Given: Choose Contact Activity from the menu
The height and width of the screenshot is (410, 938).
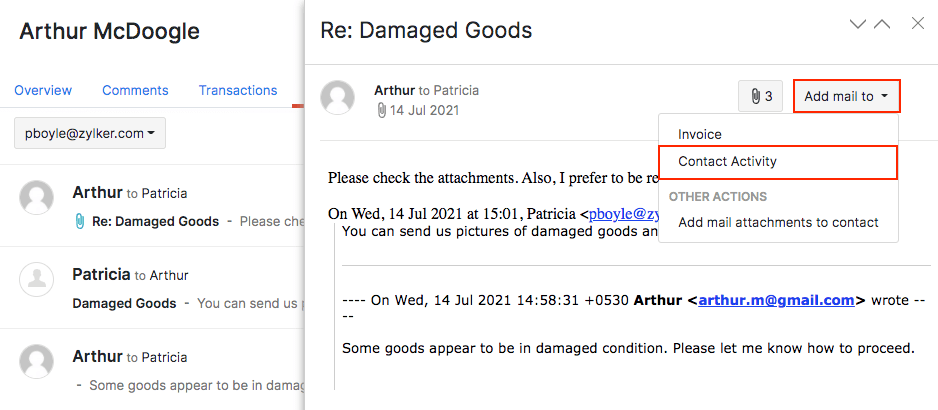Looking at the screenshot, I should (727, 161).
